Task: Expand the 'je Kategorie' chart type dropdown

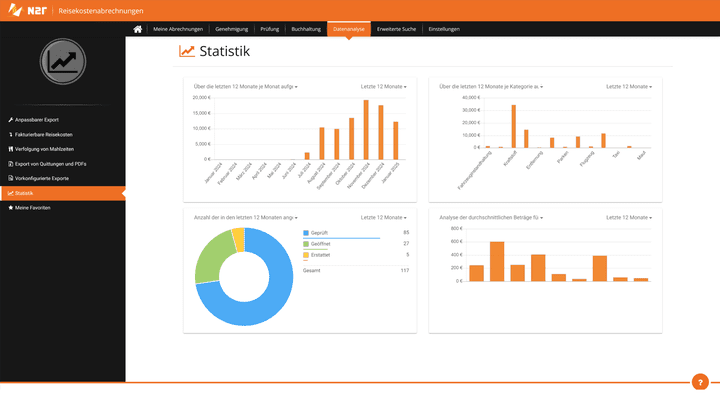Action: 492,87
